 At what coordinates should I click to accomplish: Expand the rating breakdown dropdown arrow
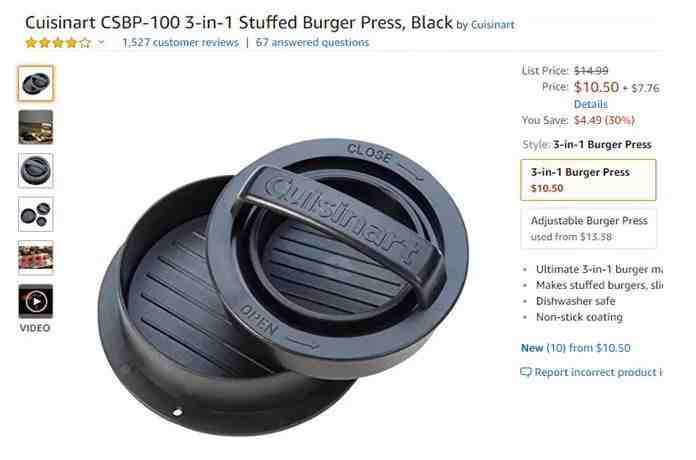(101, 43)
